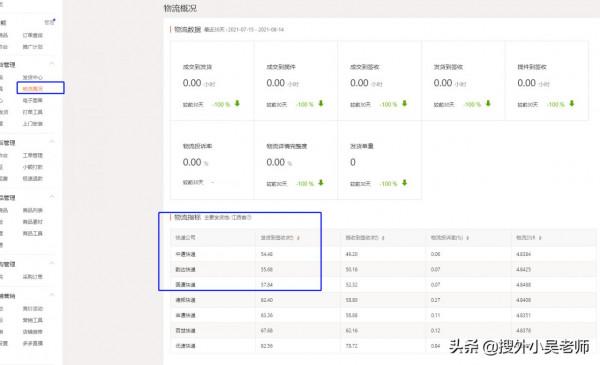This screenshot has height=365, width=600.
Task: Sort table by 揽收到签收时长 column icon
Action: coord(383,238)
